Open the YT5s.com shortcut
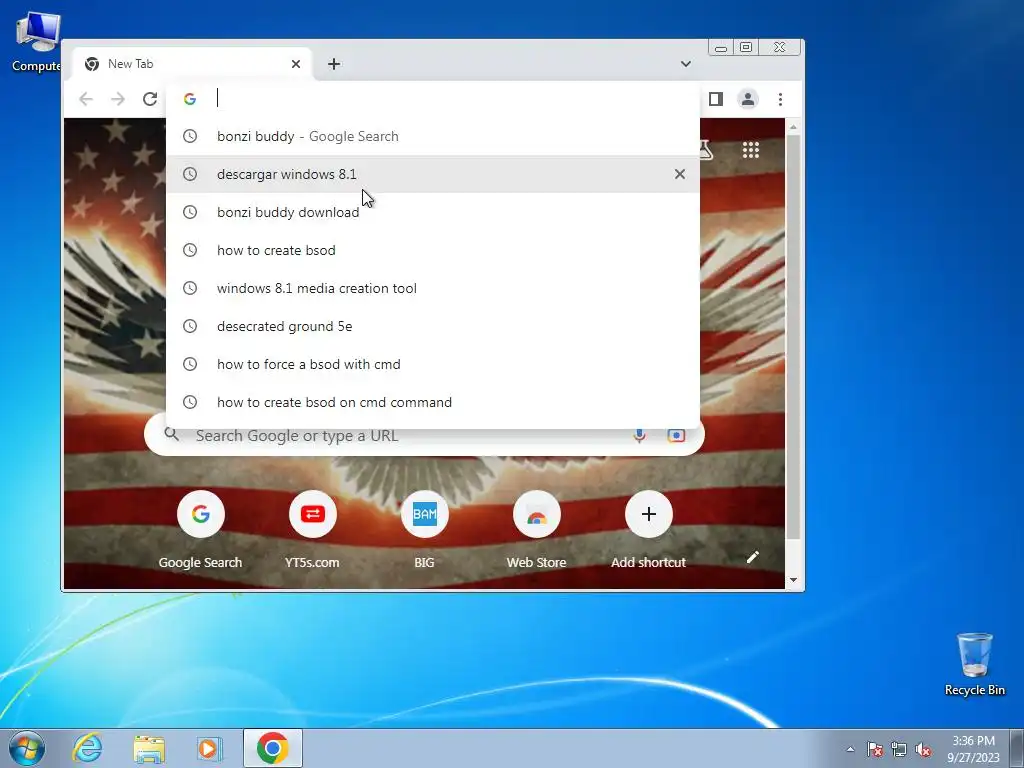Viewport: 1024px width, 768px height. (x=312, y=530)
